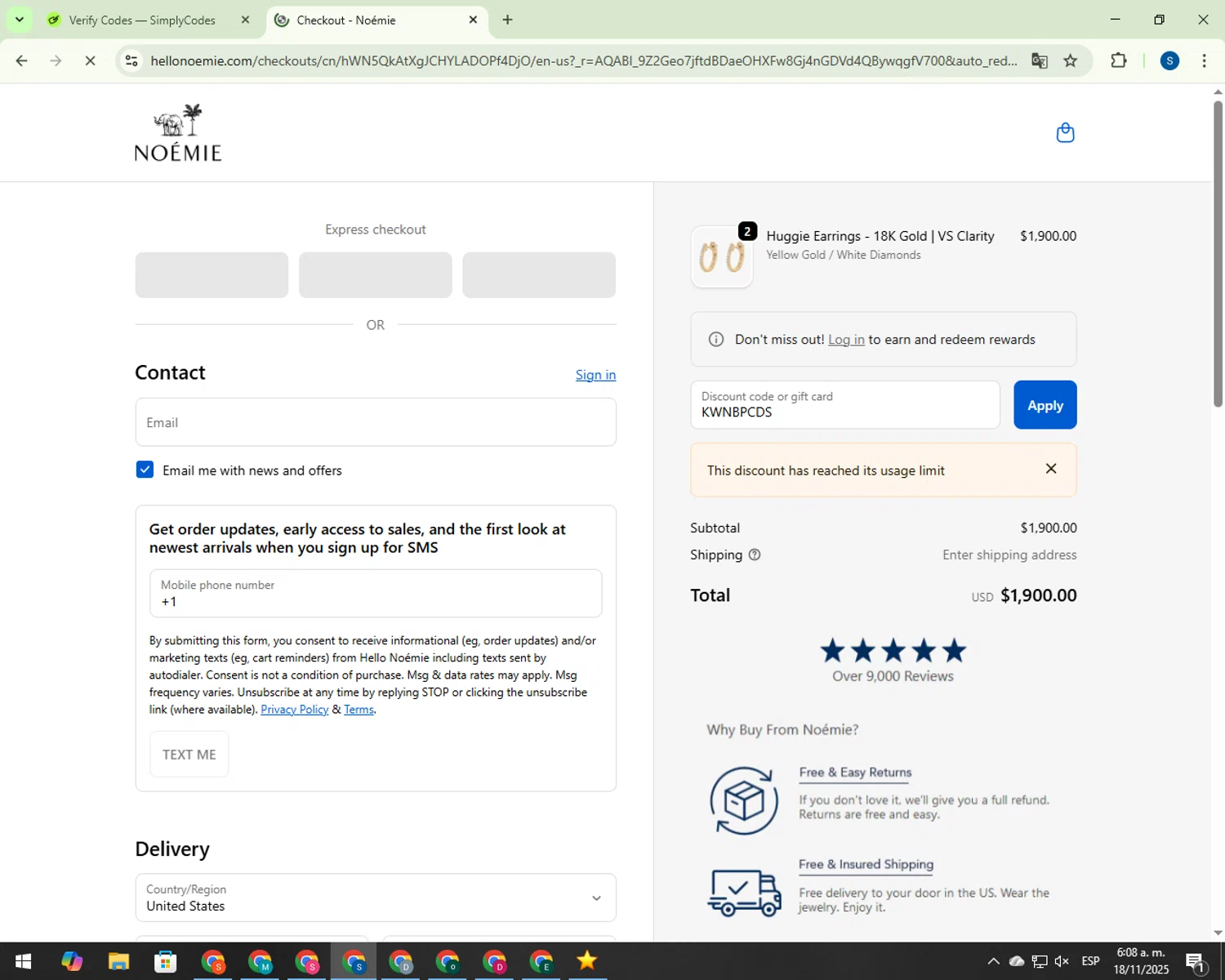Open a new browser tab
The height and width of the screenshot is (980, 1225).
coord(507,20)
